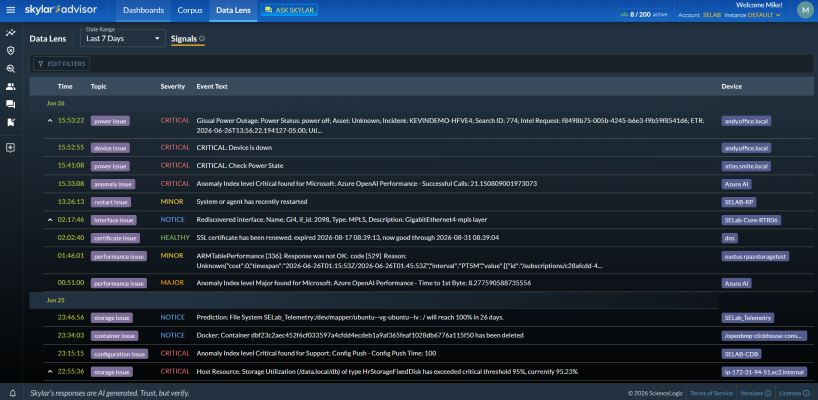Sort by the Topic column header
Screen dimensions: 818x400
tap(98, 87)
